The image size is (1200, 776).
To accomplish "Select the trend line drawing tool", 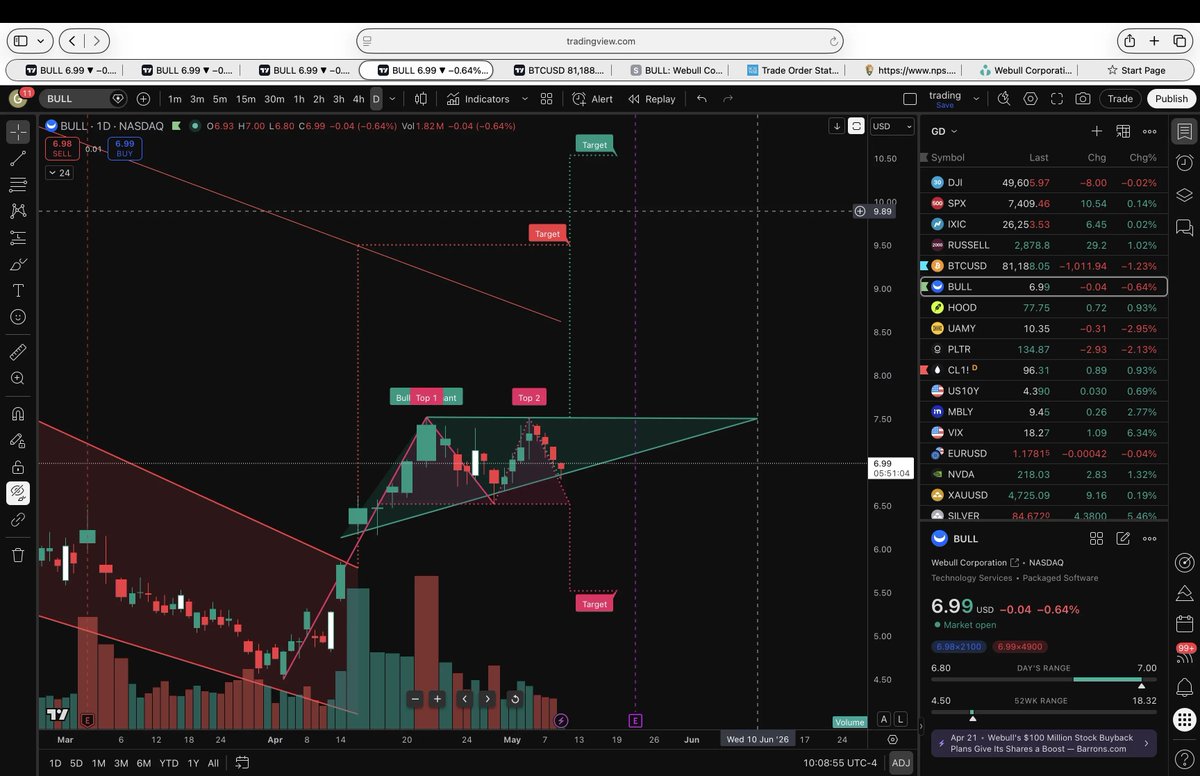I will click(x=18, y=158).
